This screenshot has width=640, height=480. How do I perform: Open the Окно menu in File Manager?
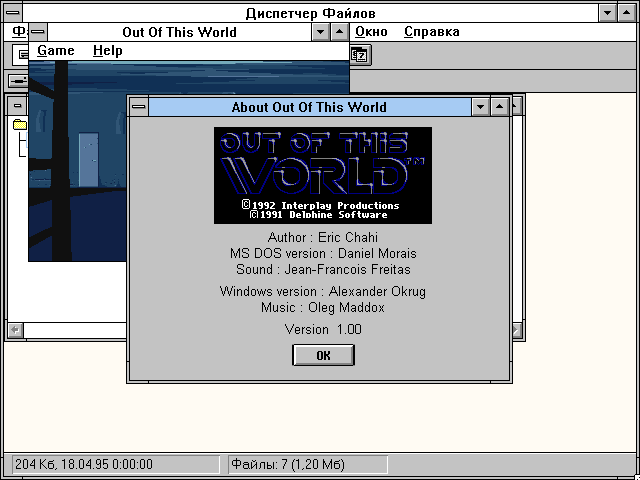(x=371, y=32)
